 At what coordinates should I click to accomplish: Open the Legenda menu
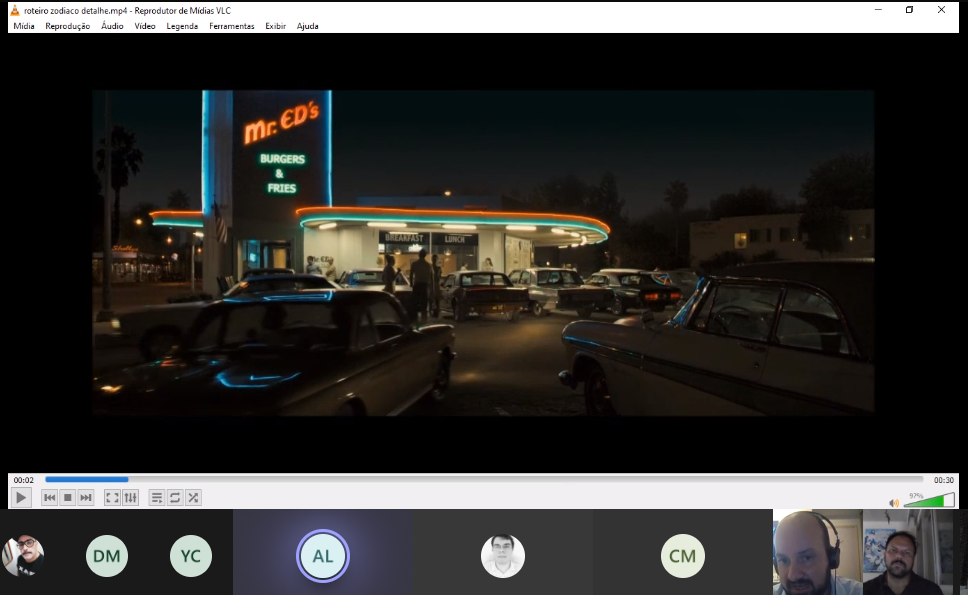[x=182, y=26]
